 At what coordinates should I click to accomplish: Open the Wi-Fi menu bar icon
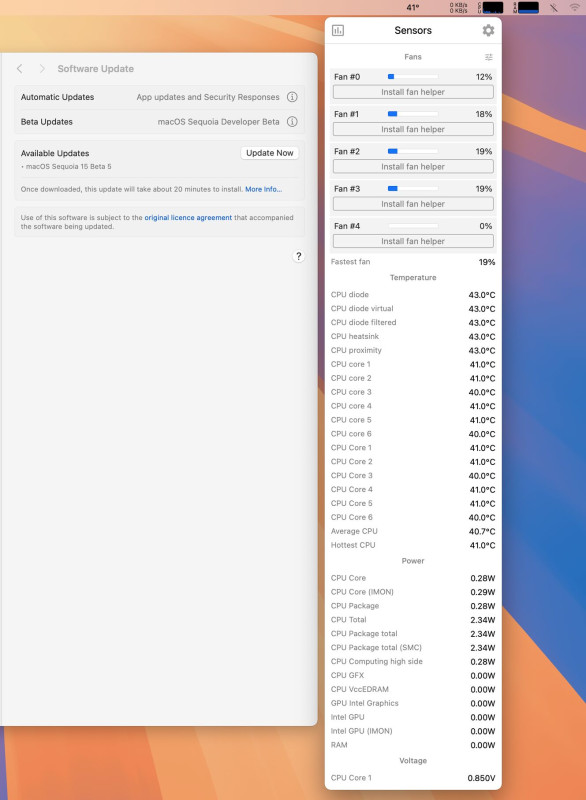[x=575, y=7]
